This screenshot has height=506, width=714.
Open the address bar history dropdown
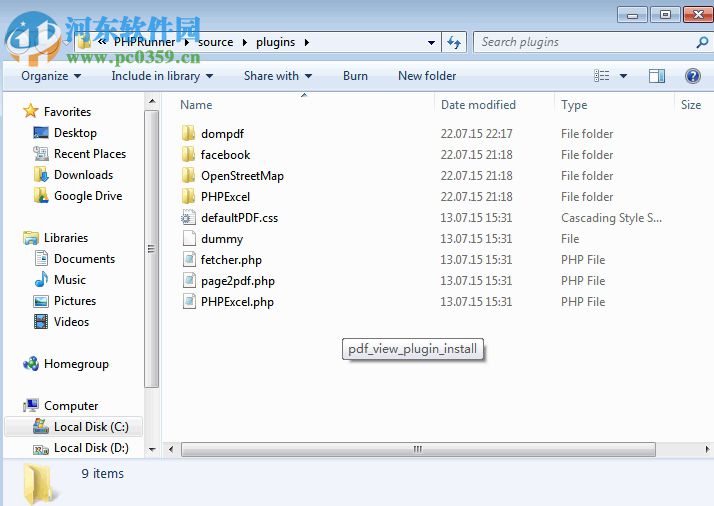pos(431,42)
